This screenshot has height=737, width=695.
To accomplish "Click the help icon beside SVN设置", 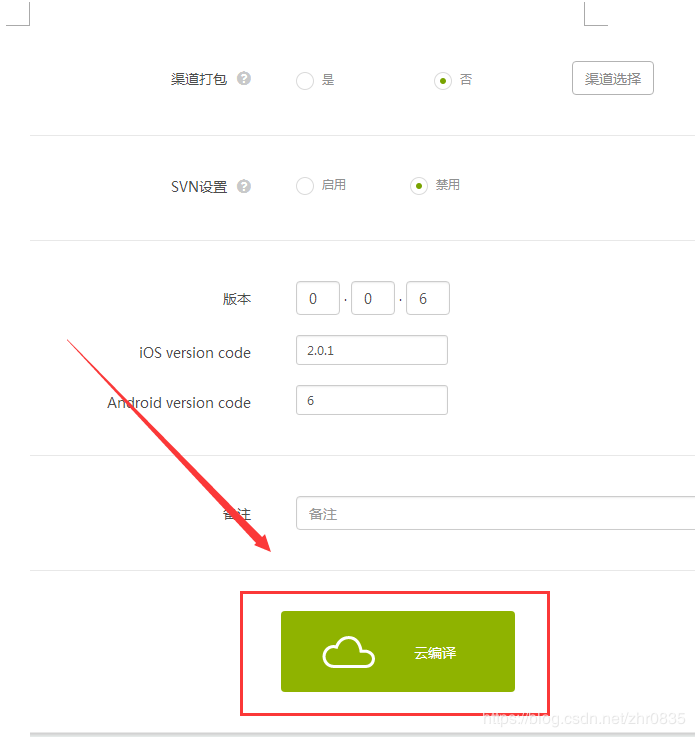I will coord(243,187).
